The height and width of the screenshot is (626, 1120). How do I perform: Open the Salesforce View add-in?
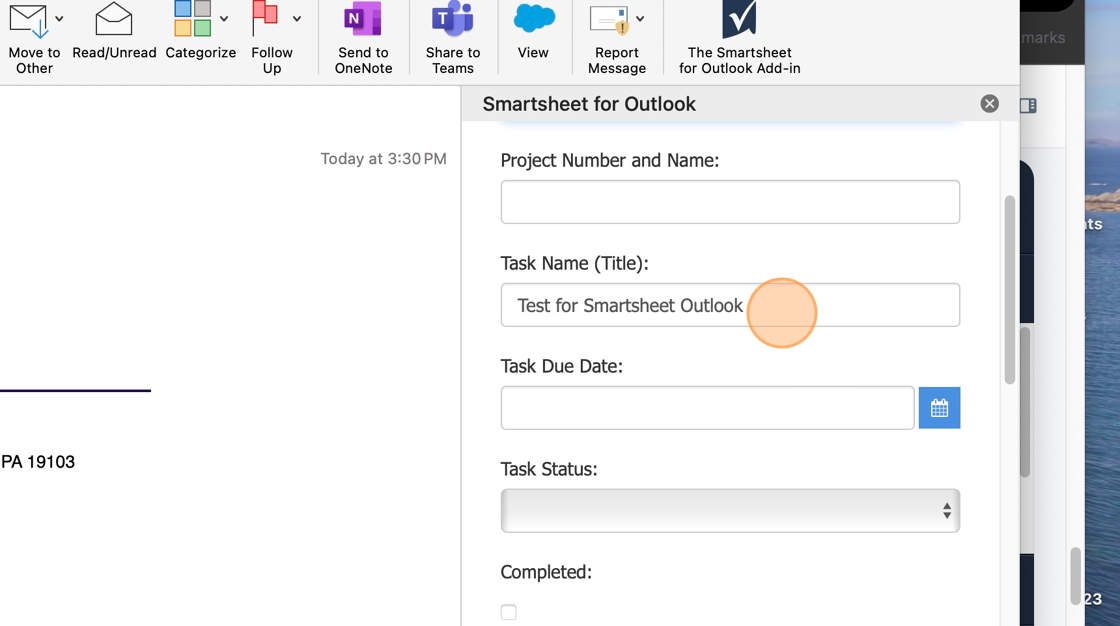point(534,31)
